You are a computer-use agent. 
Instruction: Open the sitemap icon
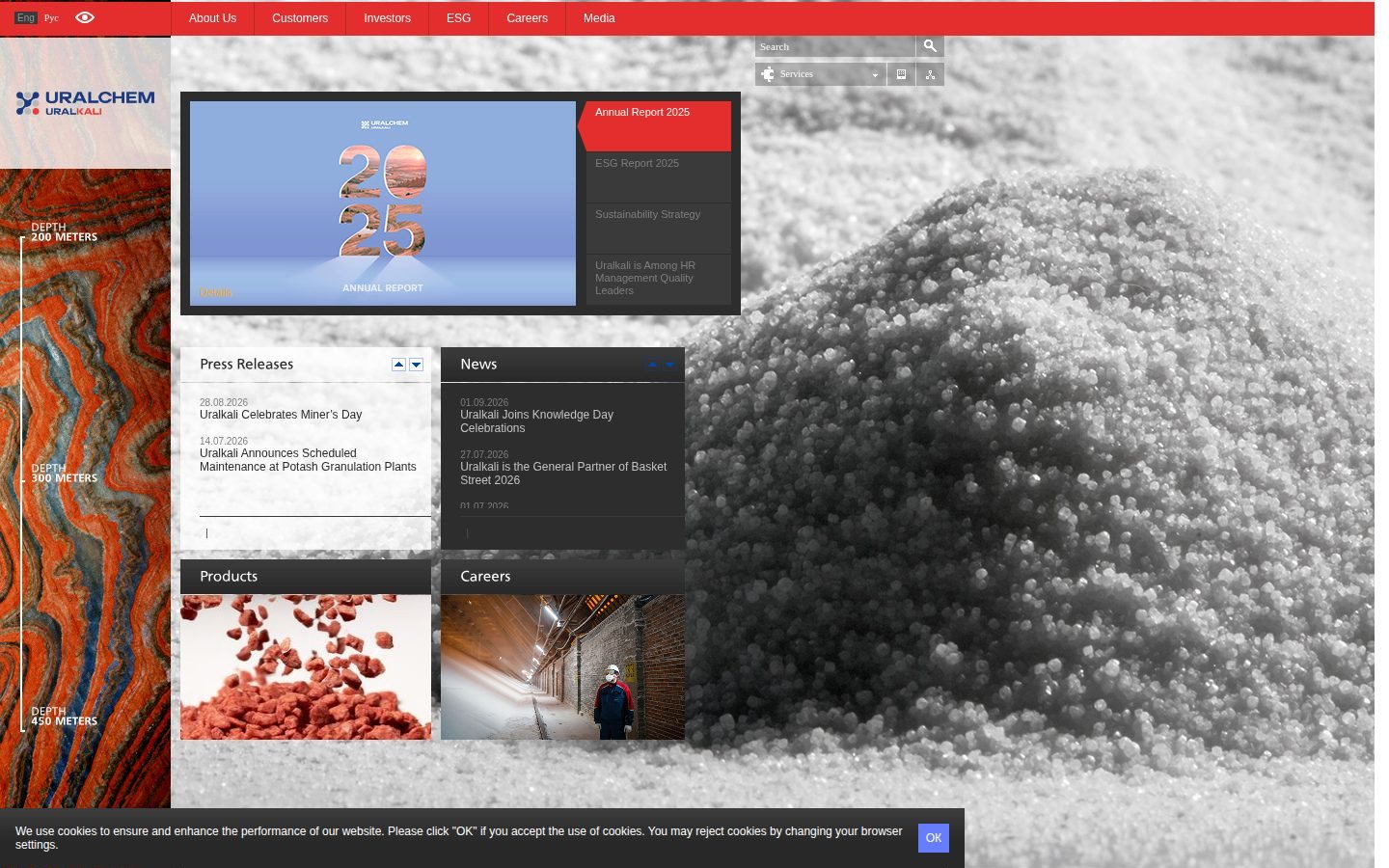tap(930, 74)
